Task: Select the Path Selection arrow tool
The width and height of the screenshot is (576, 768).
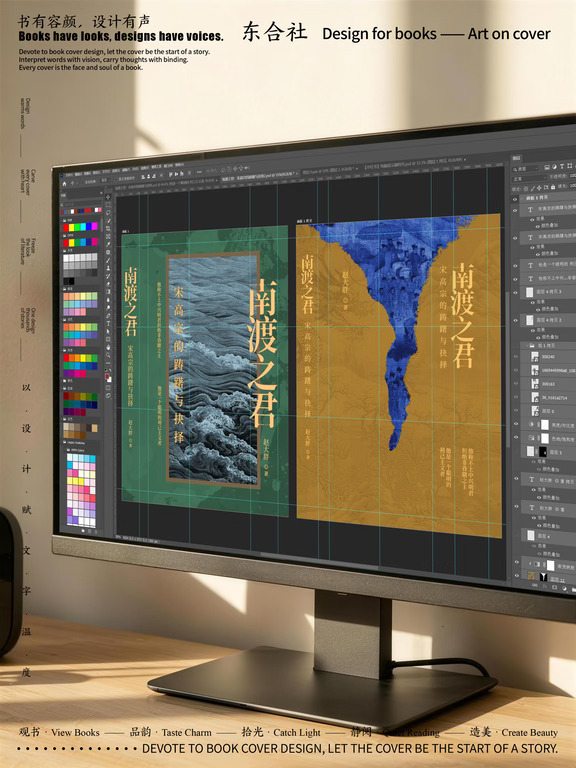Action: pos(108,331)
